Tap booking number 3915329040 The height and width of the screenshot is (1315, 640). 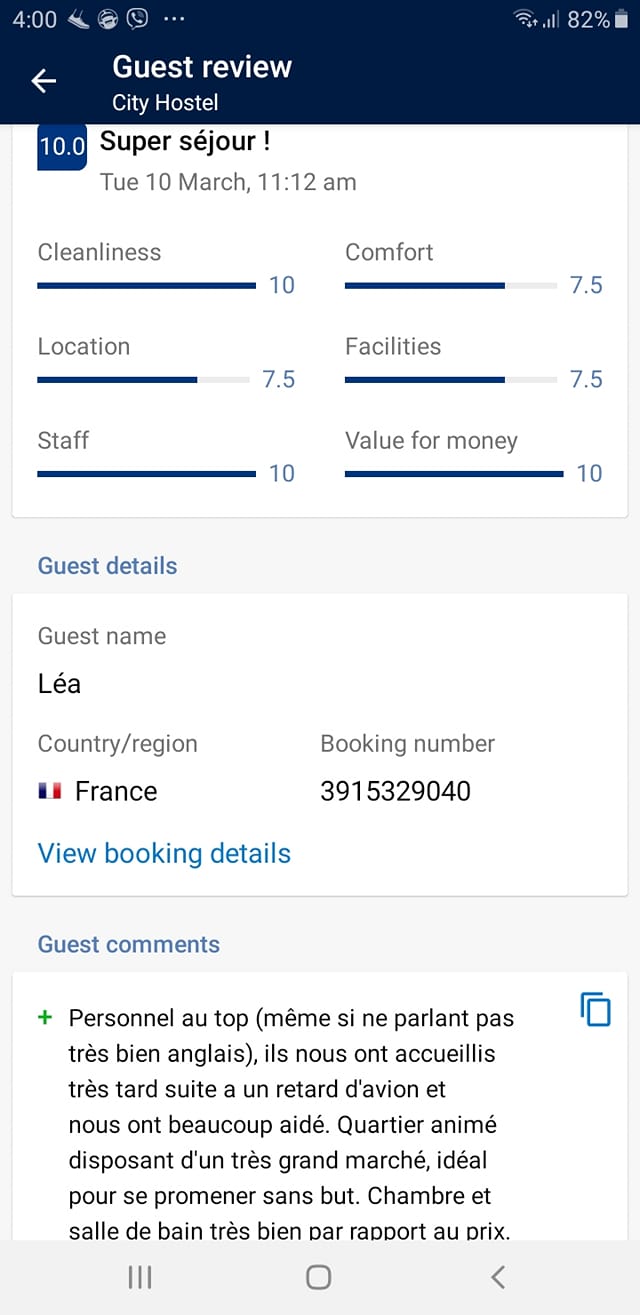395,791
